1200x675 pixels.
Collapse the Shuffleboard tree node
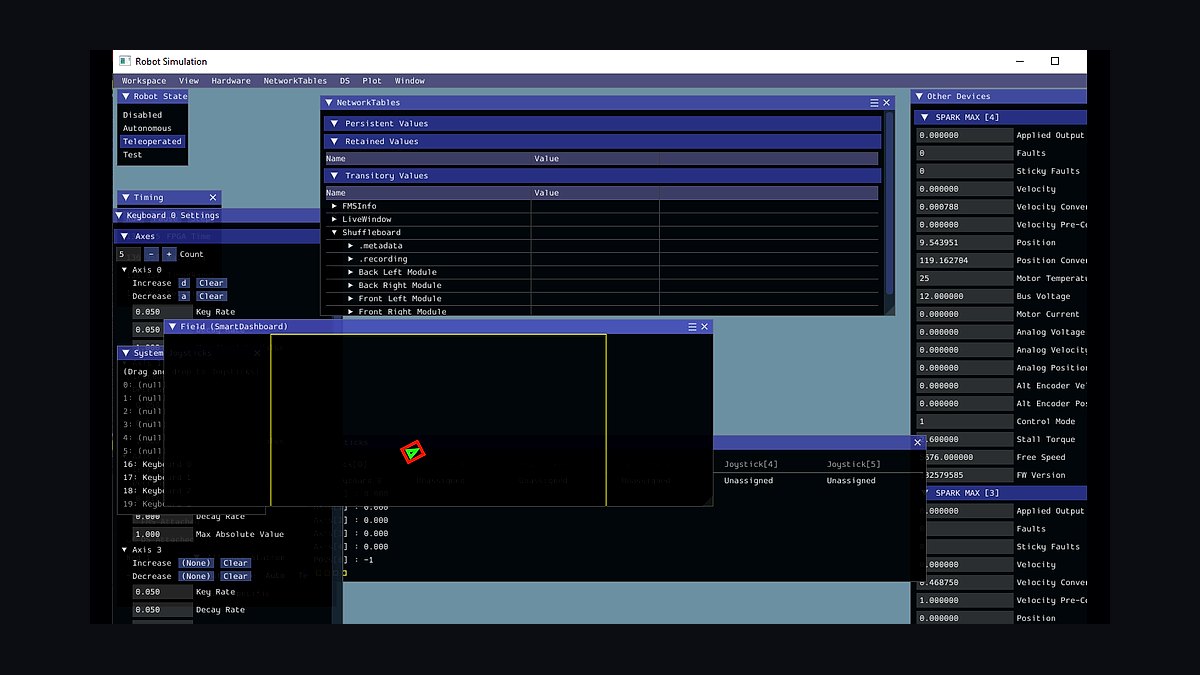click(334, 233)
